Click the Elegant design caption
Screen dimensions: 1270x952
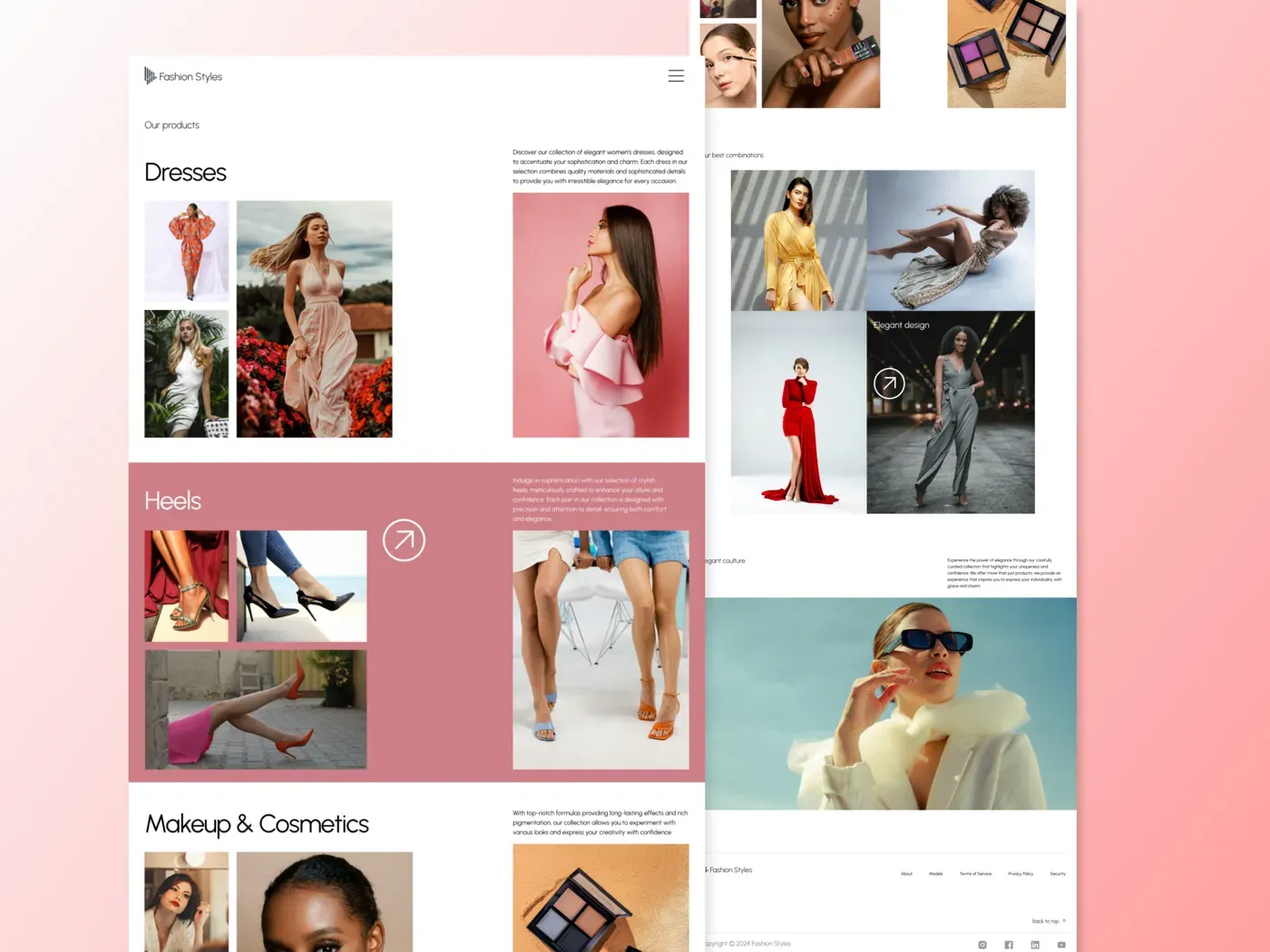point(901,325)
